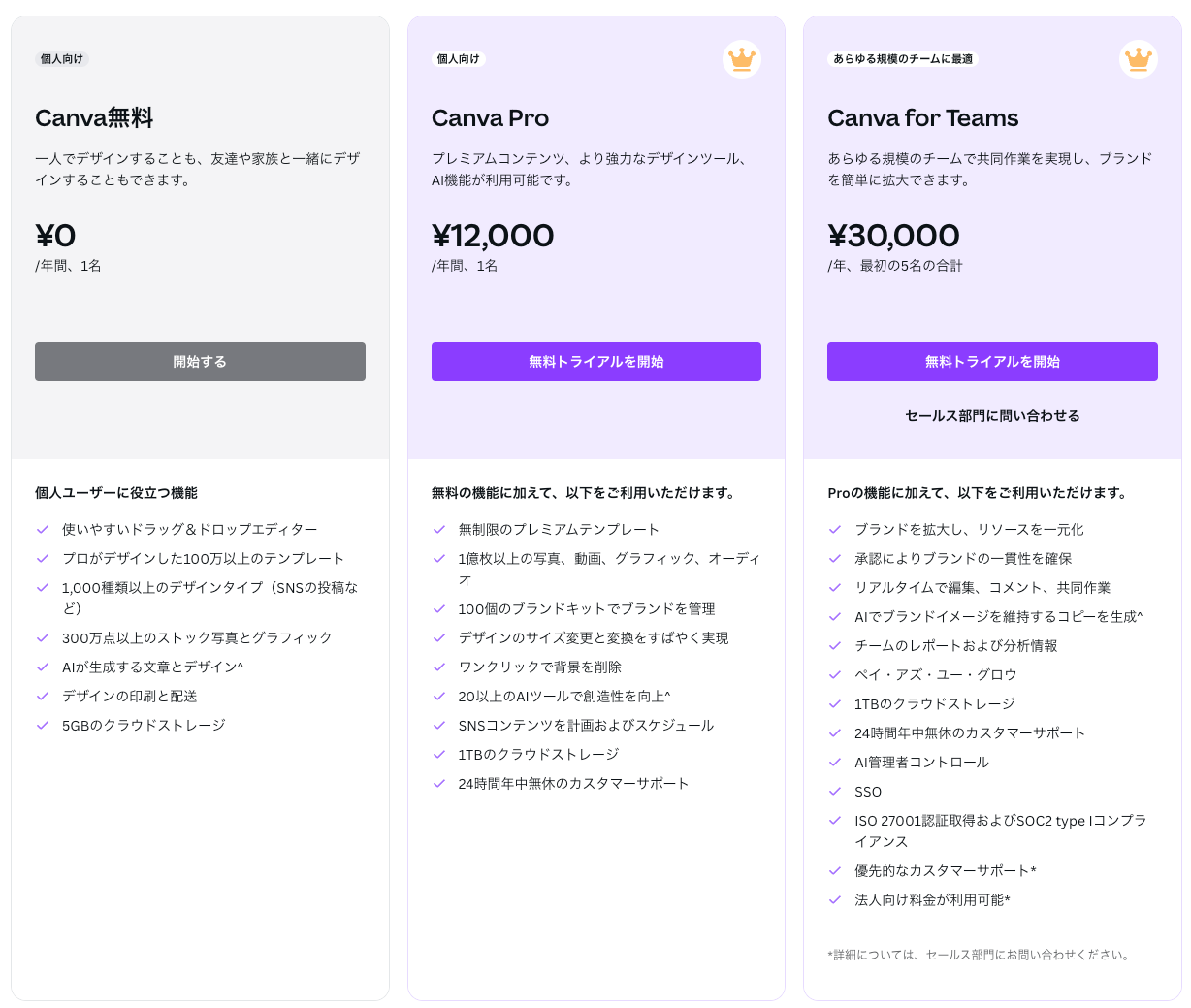Click the Canva for Teams heading
Image resolution: width=1191 pixels, height=1008 pixels.
click(922, 118)
